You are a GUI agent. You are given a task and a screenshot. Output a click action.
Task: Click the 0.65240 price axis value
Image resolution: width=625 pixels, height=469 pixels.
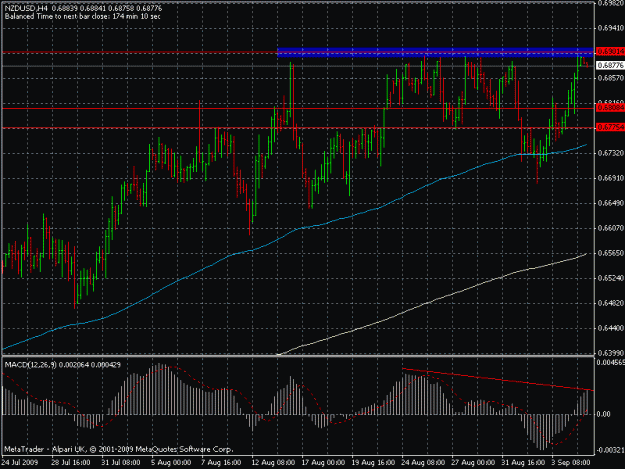coord(611,278)
